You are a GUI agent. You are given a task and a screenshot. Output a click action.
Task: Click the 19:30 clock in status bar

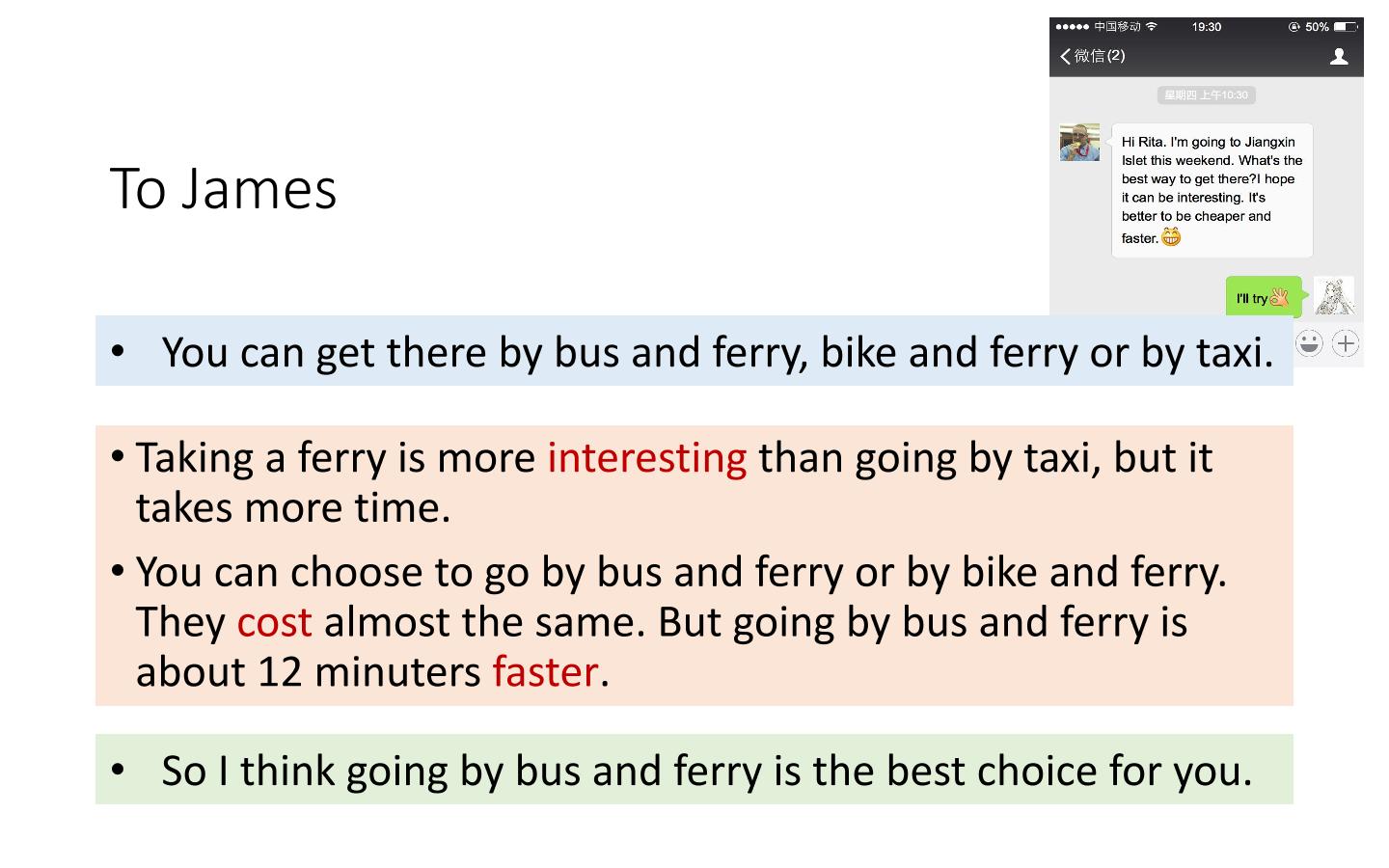[x=1207, y=27]
